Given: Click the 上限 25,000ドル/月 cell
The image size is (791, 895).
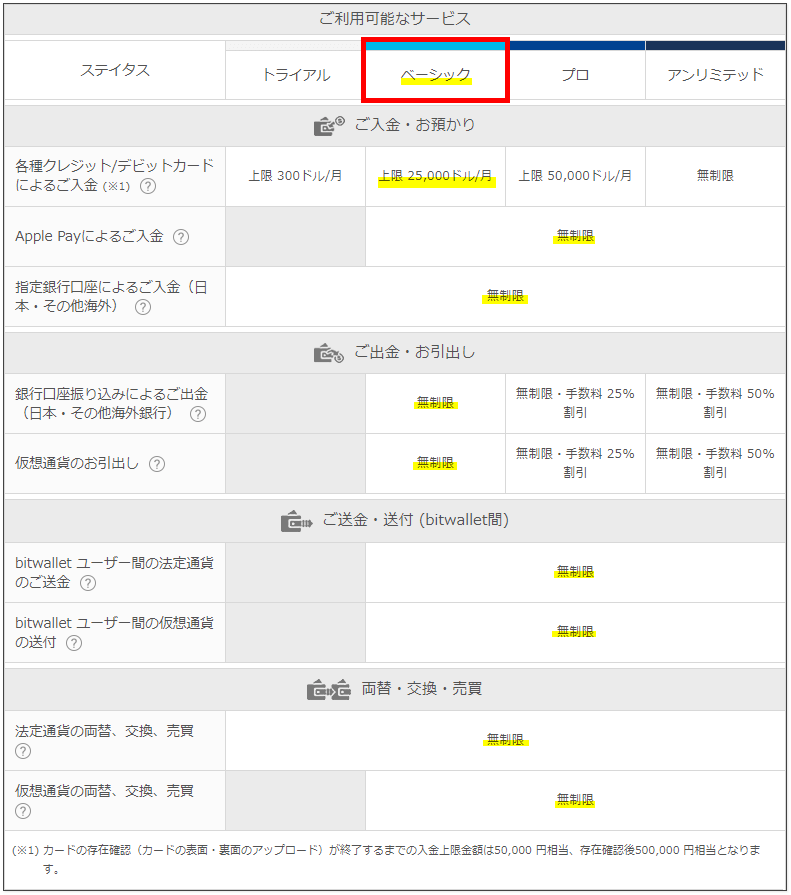Looking at the screenshot, I should coord(436,176).
